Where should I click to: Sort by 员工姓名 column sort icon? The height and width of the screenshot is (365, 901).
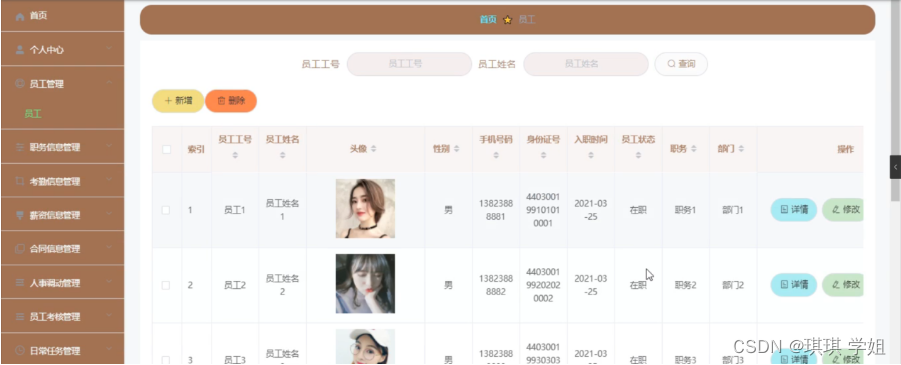(282, 155)
